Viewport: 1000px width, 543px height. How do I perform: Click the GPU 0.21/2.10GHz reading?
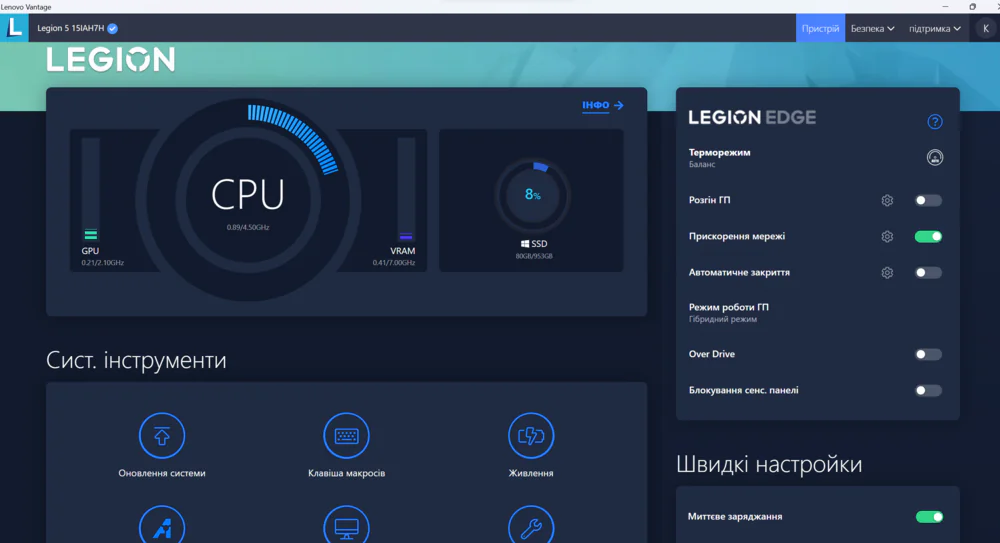(102, 263)
